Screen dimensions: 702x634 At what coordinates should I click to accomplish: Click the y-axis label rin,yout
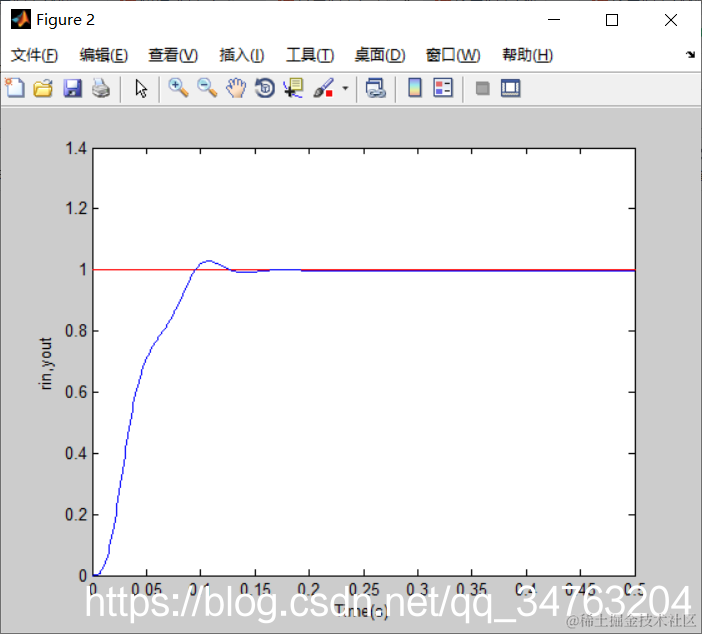pyautogui.click(x=46, y=363)
